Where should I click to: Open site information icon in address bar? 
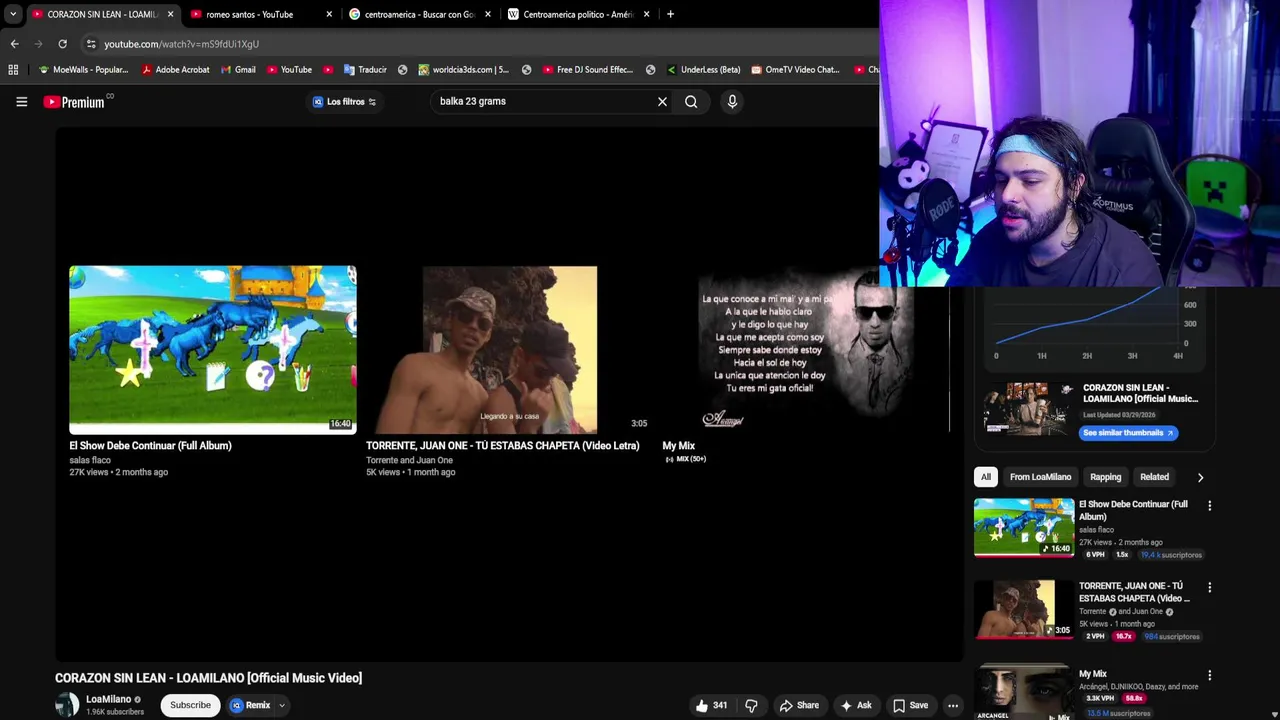[x=91, y=44]
